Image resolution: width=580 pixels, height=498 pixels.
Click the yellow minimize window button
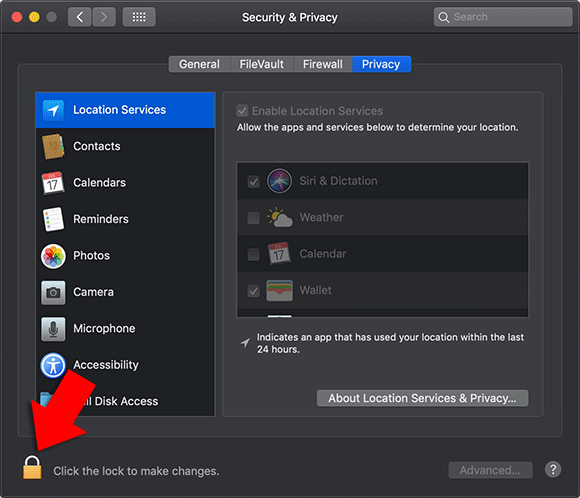[x=34, y=17]
